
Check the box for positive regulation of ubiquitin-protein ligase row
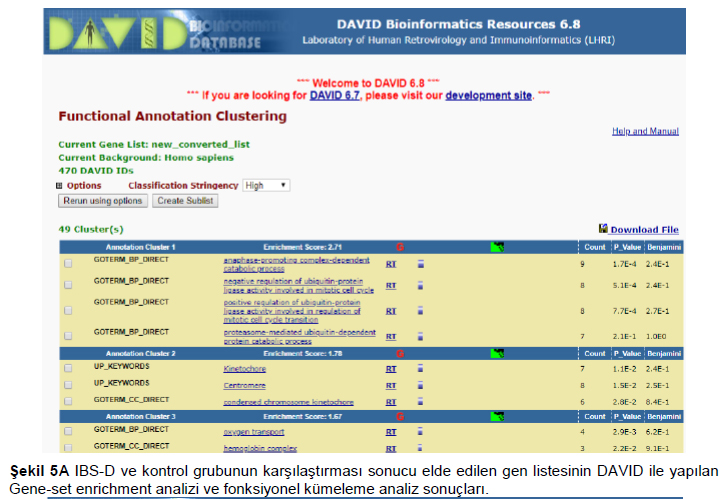point(68,310)
